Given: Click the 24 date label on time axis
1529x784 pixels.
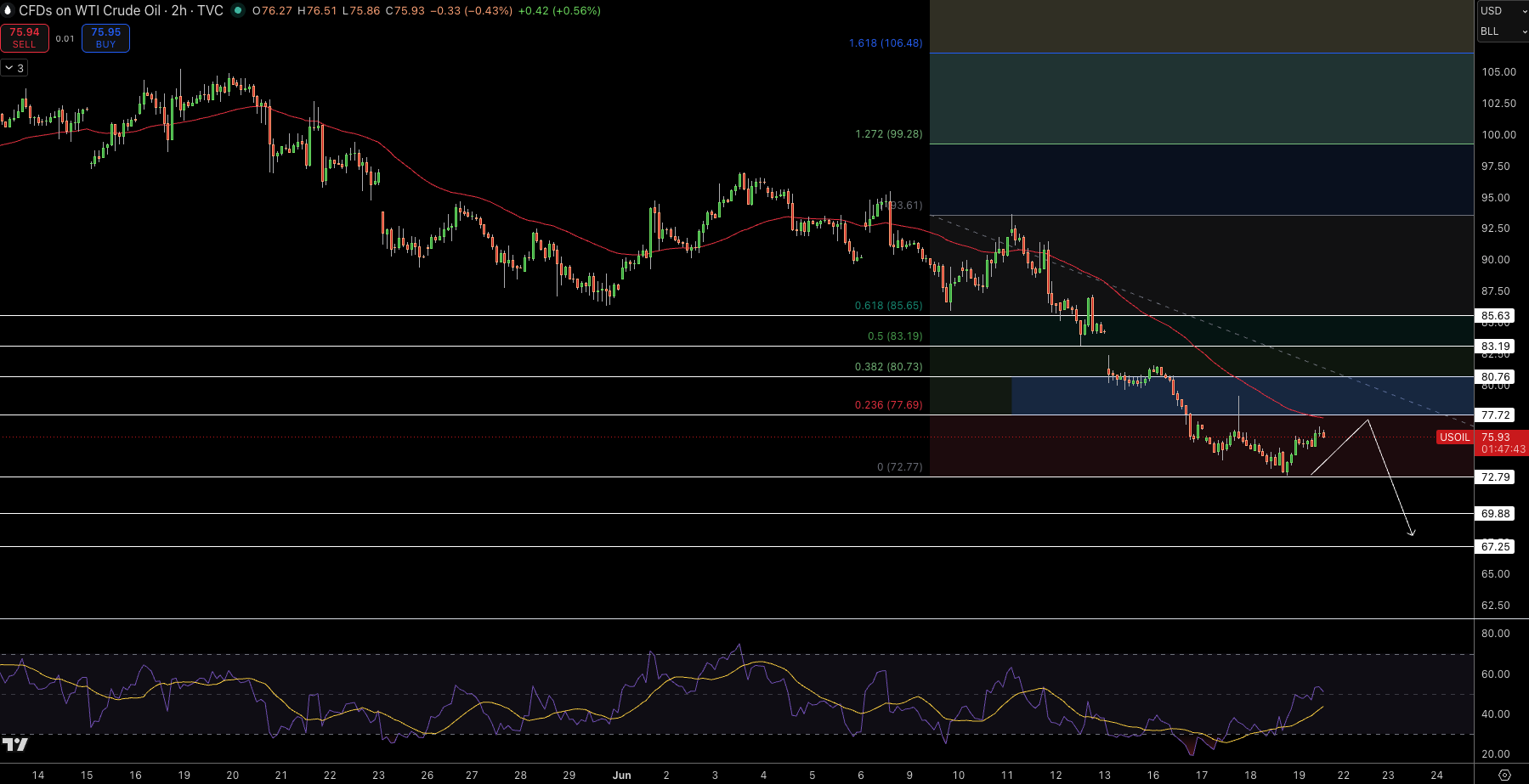Looking at the screenshot, I should click(1436, 775).
